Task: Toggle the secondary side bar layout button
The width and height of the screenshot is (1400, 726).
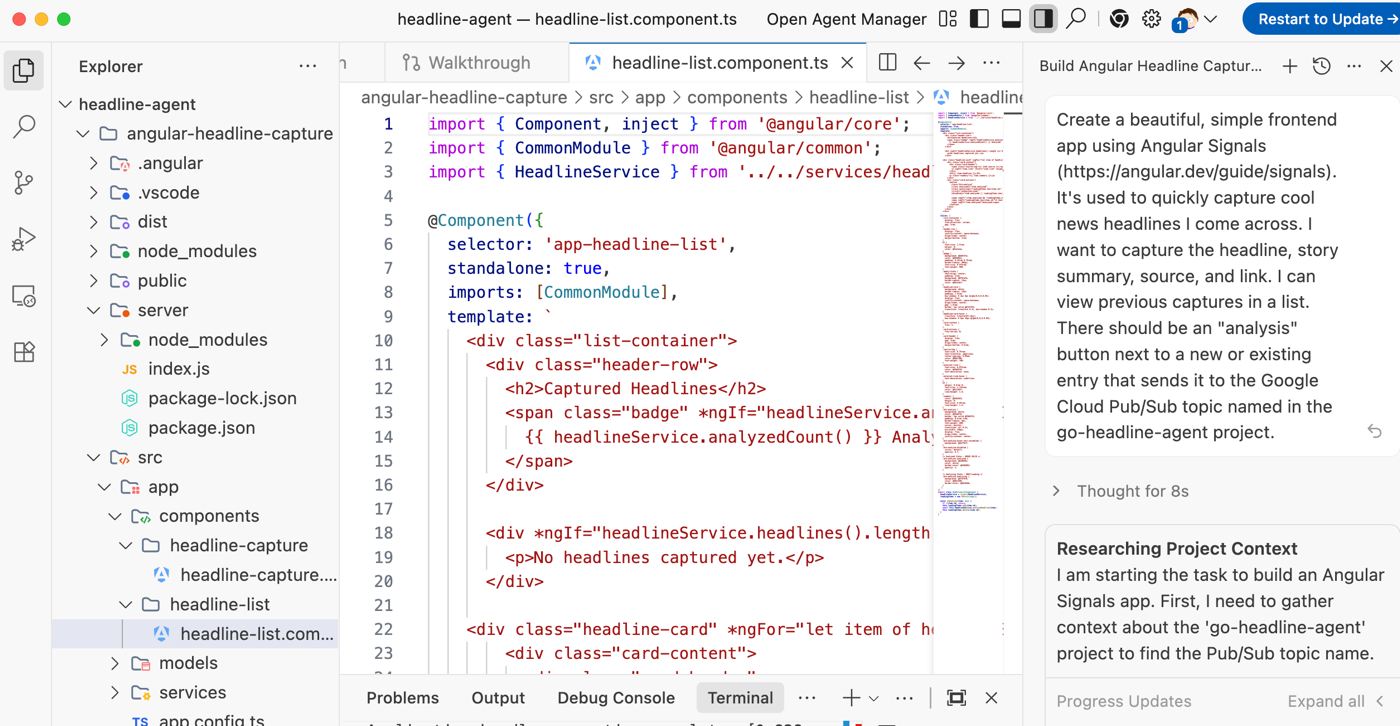Action: (1043, 19)
